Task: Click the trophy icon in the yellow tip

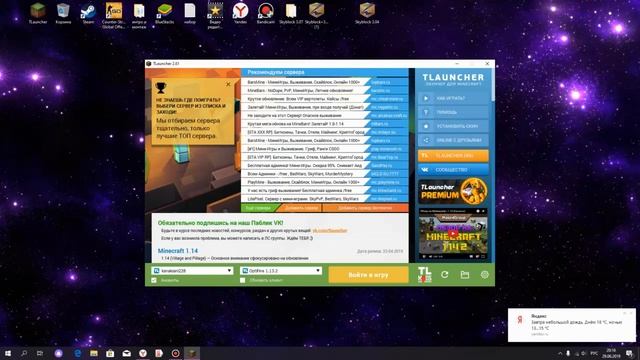Action: tap(161, 87)
